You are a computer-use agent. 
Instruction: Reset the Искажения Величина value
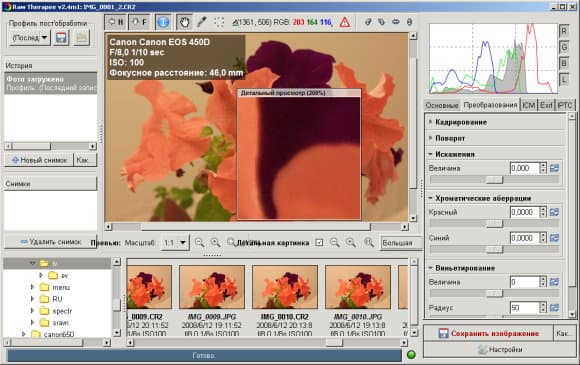point(554,168)
